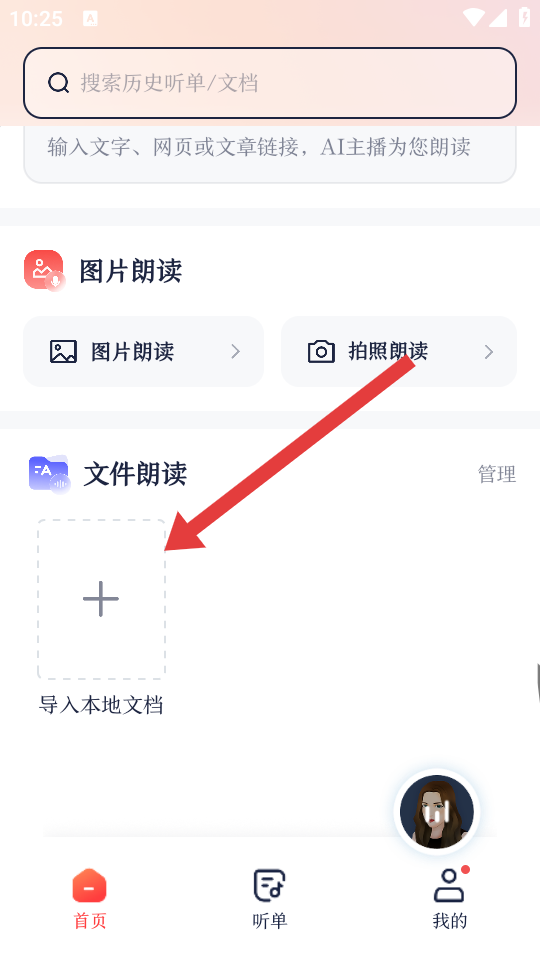Tap the text input box for AI reading

pyautogui.click(x=270, y=154)
